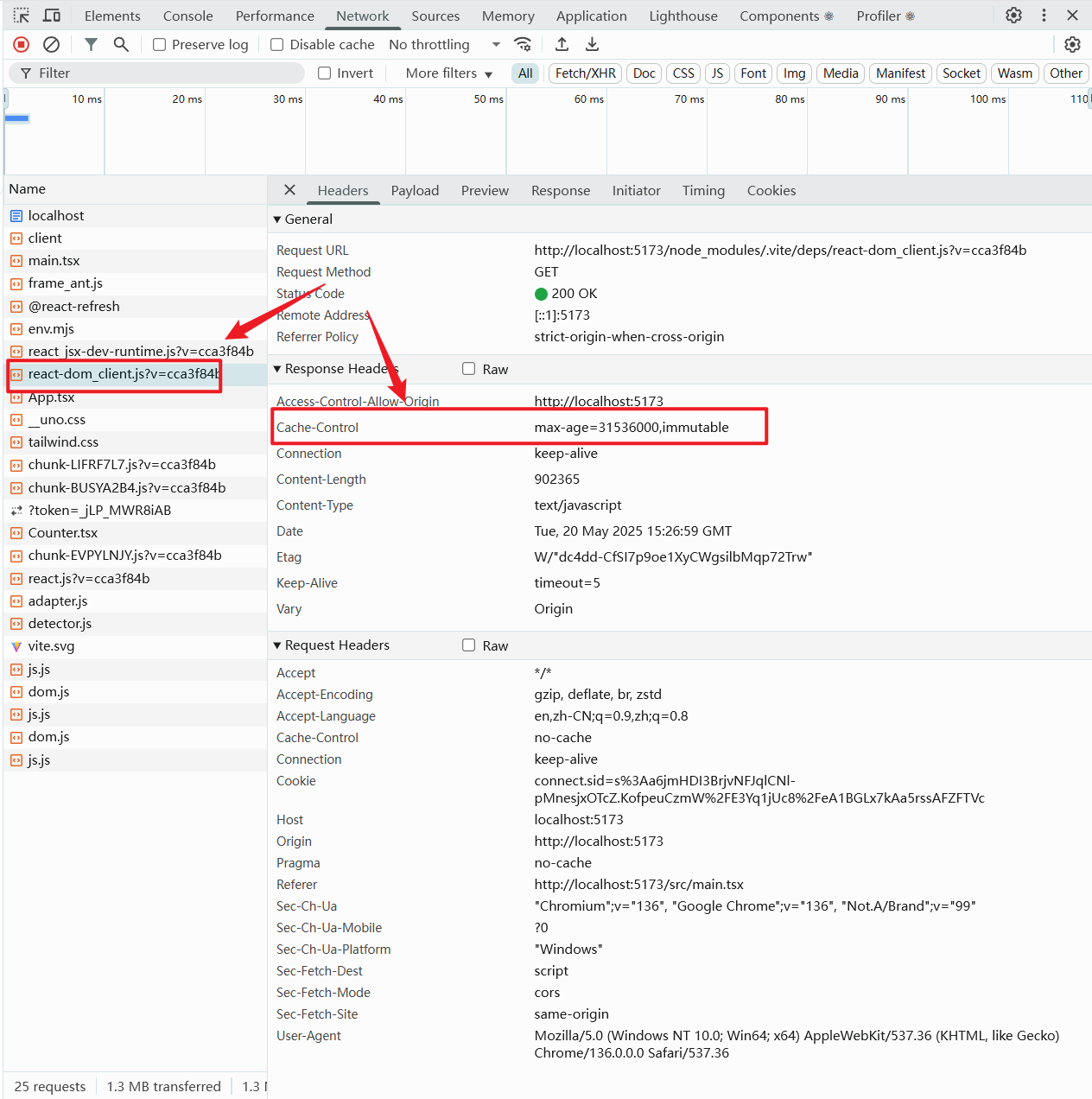This screenshot has height=1099, width=1092.
Task: Switch to the Elements panel
Action: (112, 16)
